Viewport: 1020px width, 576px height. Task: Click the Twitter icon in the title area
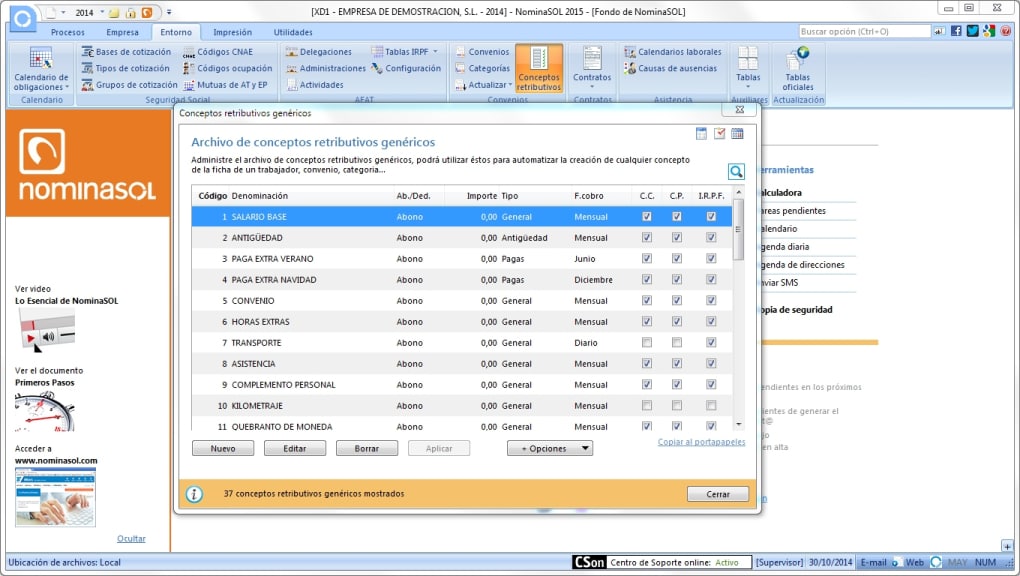coord(973,31)
